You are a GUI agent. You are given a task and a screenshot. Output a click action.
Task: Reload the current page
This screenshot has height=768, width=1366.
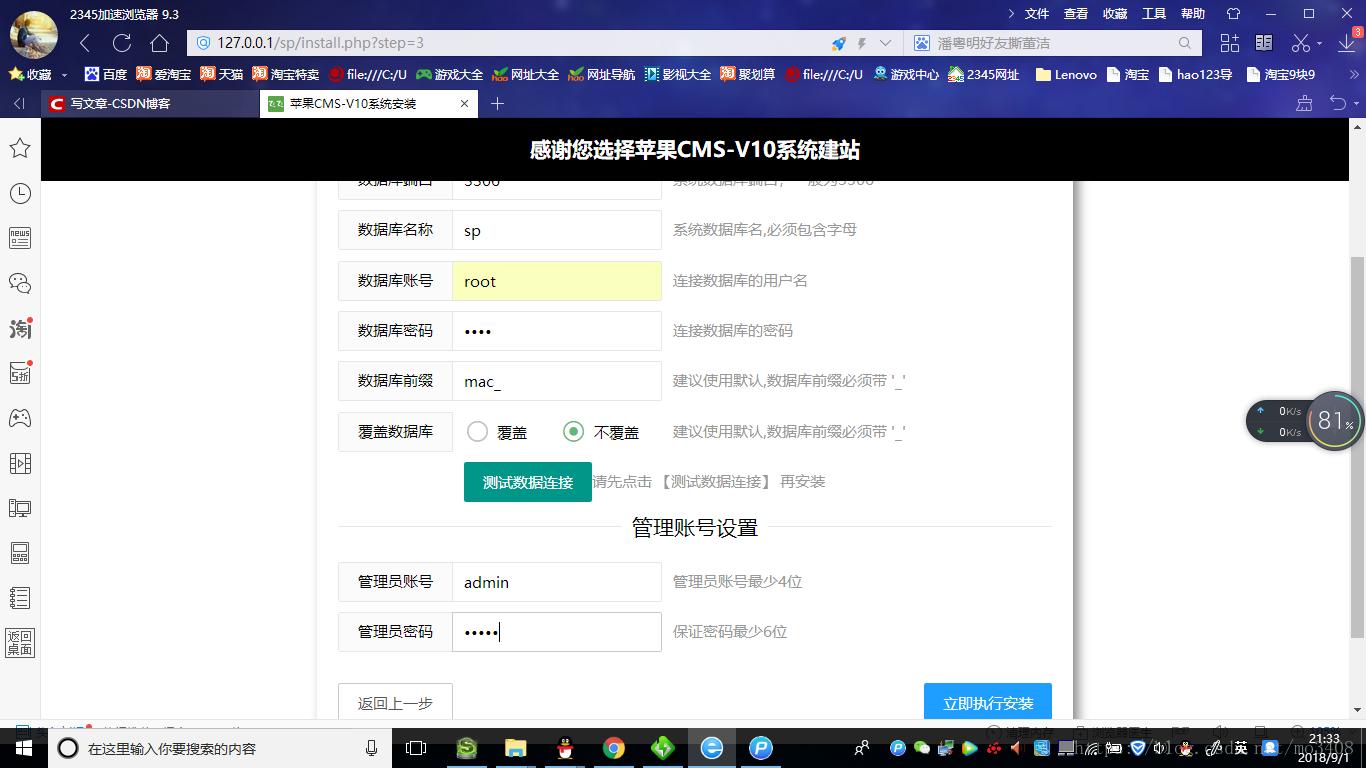pyautogui.click(x=122, y=43)
